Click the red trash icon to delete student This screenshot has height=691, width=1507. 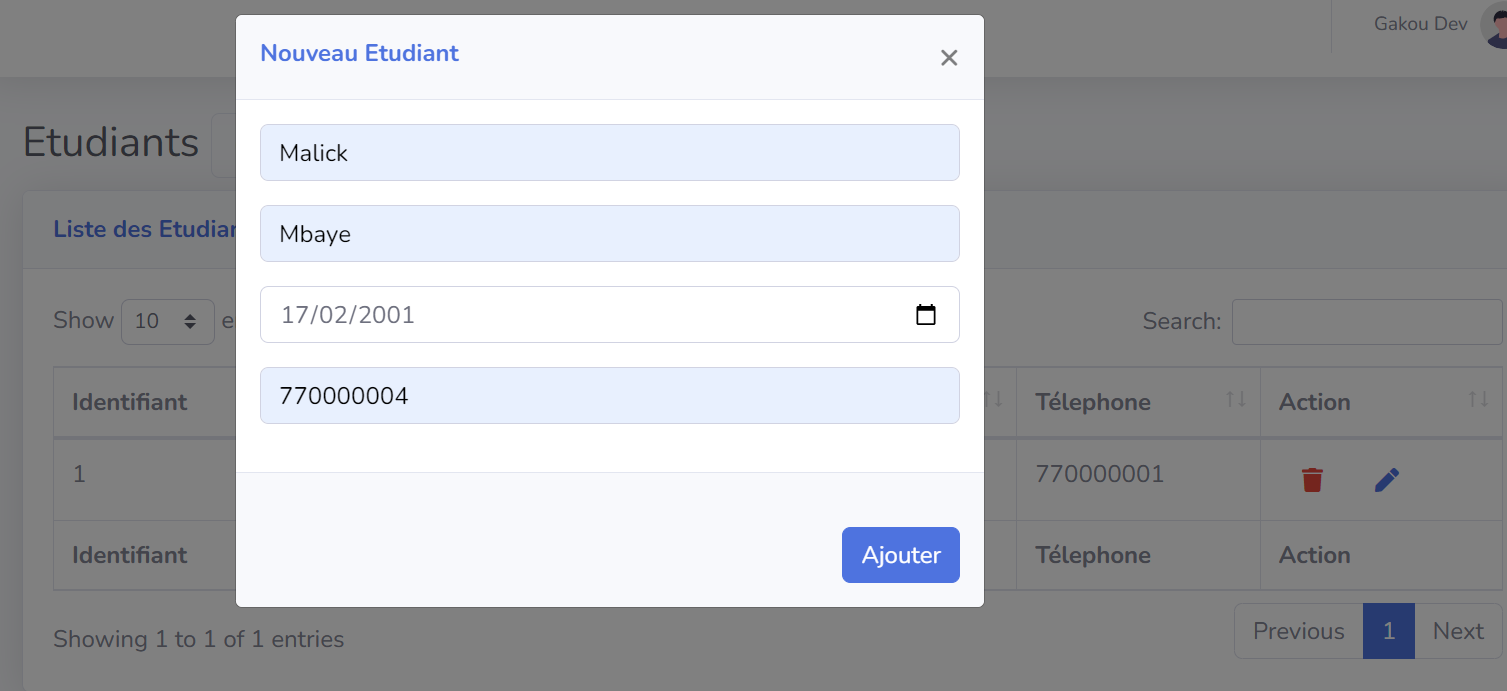1312,479
